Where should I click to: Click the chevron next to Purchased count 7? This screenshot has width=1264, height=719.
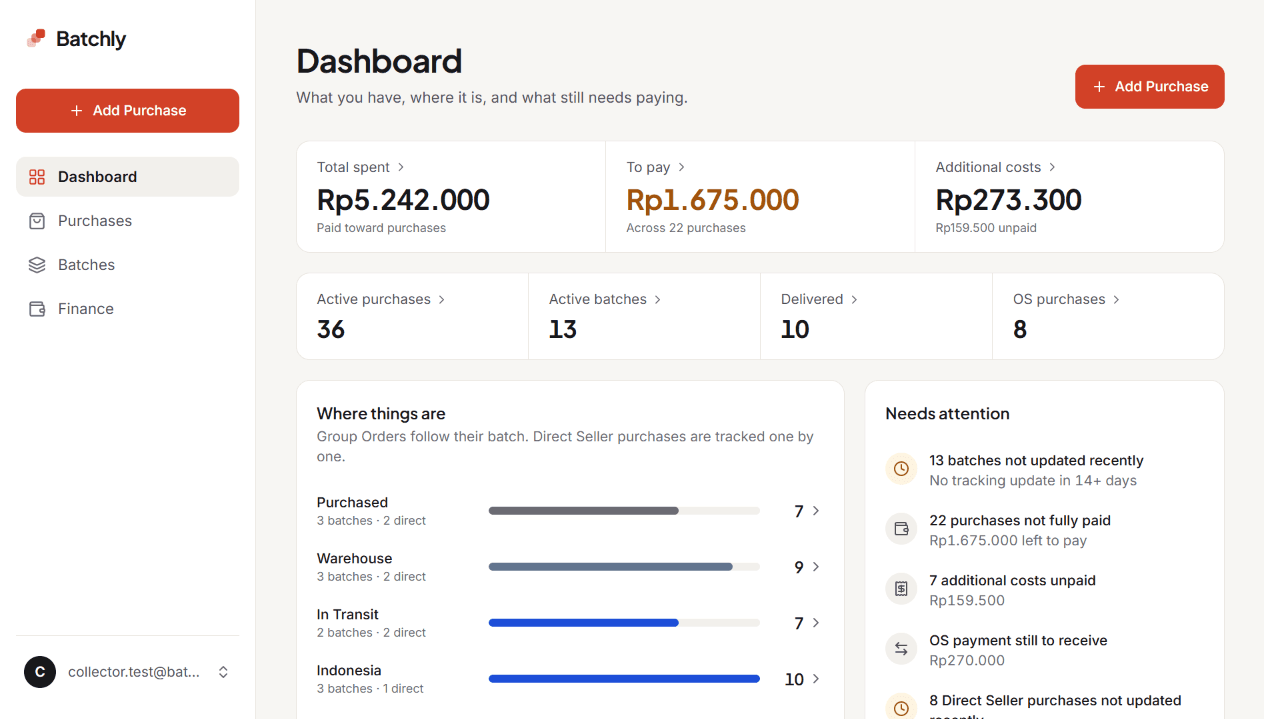(x=816, y=511)
